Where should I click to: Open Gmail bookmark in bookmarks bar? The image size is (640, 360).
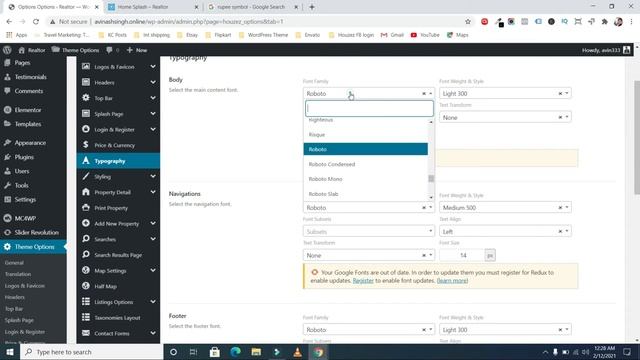coord(392,35)
